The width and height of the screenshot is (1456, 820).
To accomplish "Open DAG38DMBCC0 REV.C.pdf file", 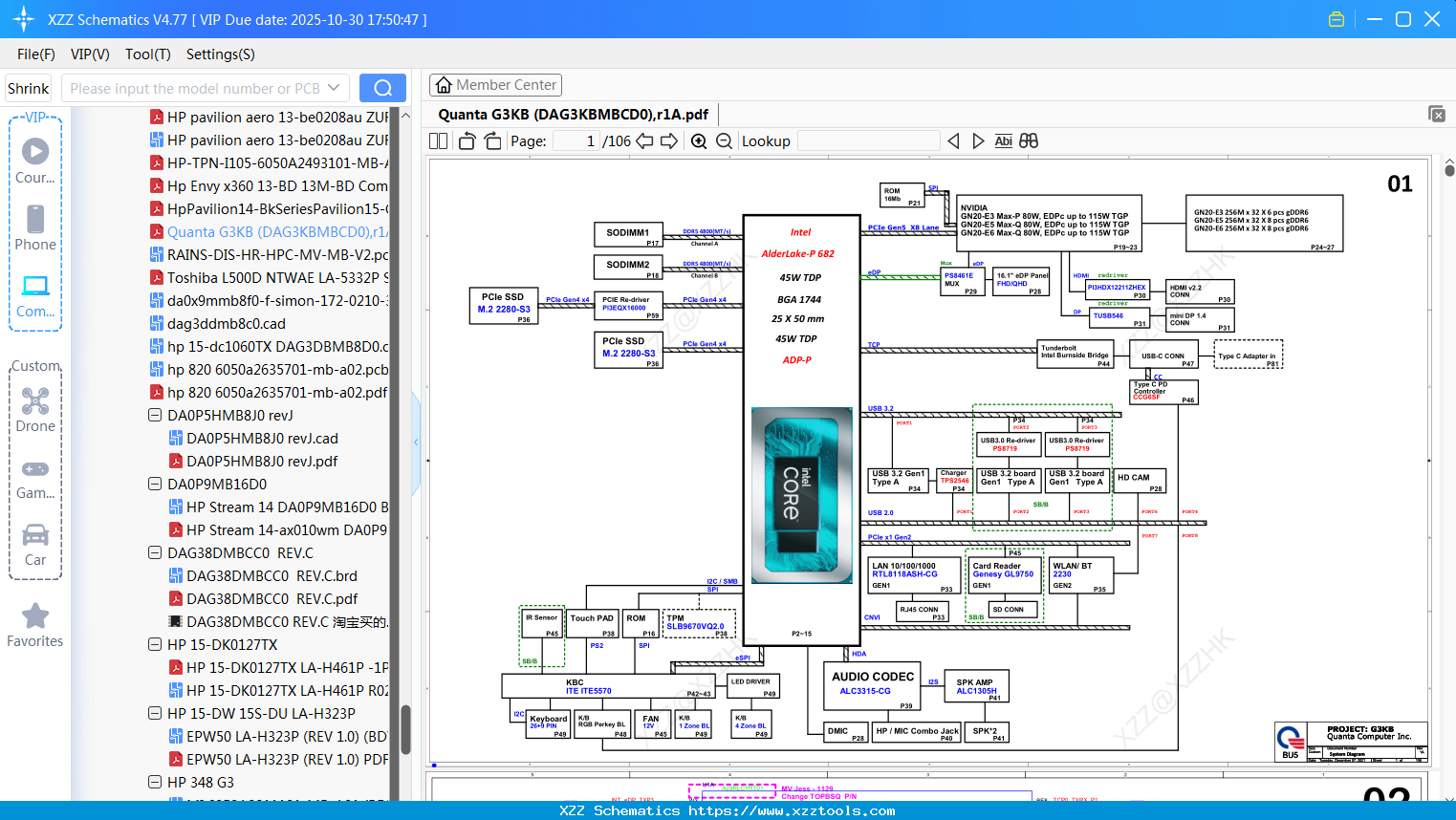I will 263,599.
